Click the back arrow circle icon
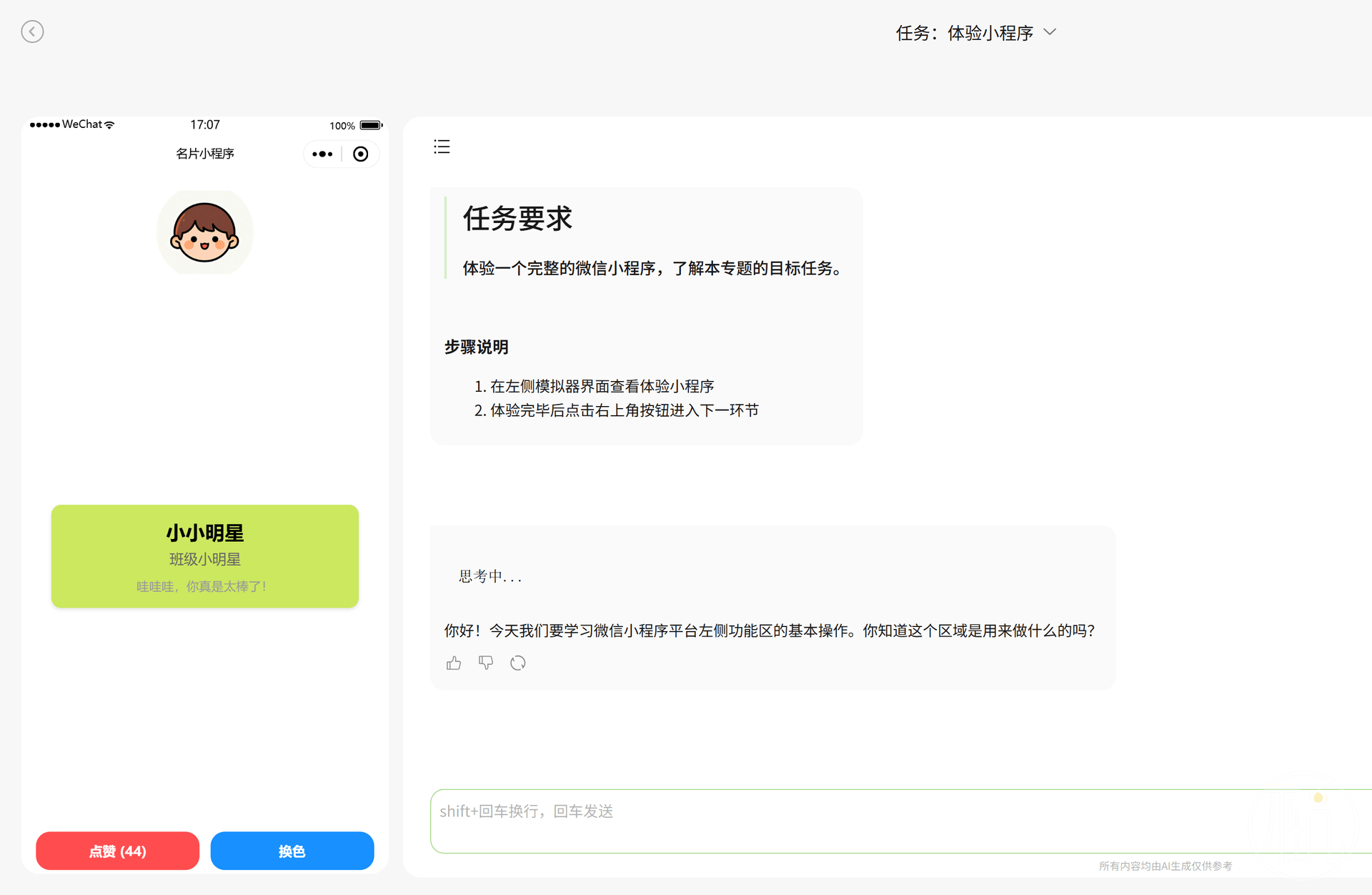The height and width of the screenshot is (895, 1372). pos(32,31)
